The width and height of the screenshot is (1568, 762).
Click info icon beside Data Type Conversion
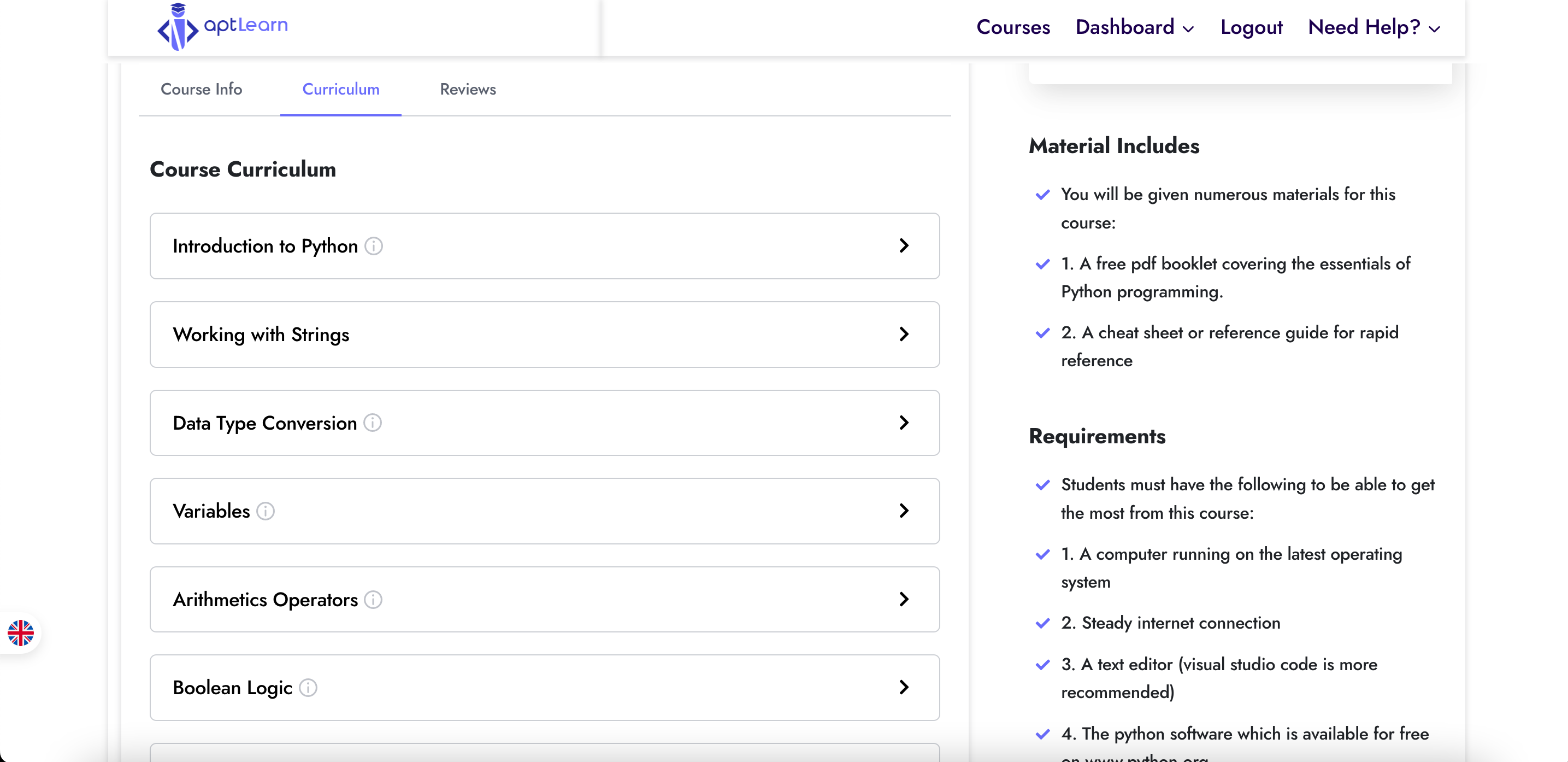pos(373,423)
